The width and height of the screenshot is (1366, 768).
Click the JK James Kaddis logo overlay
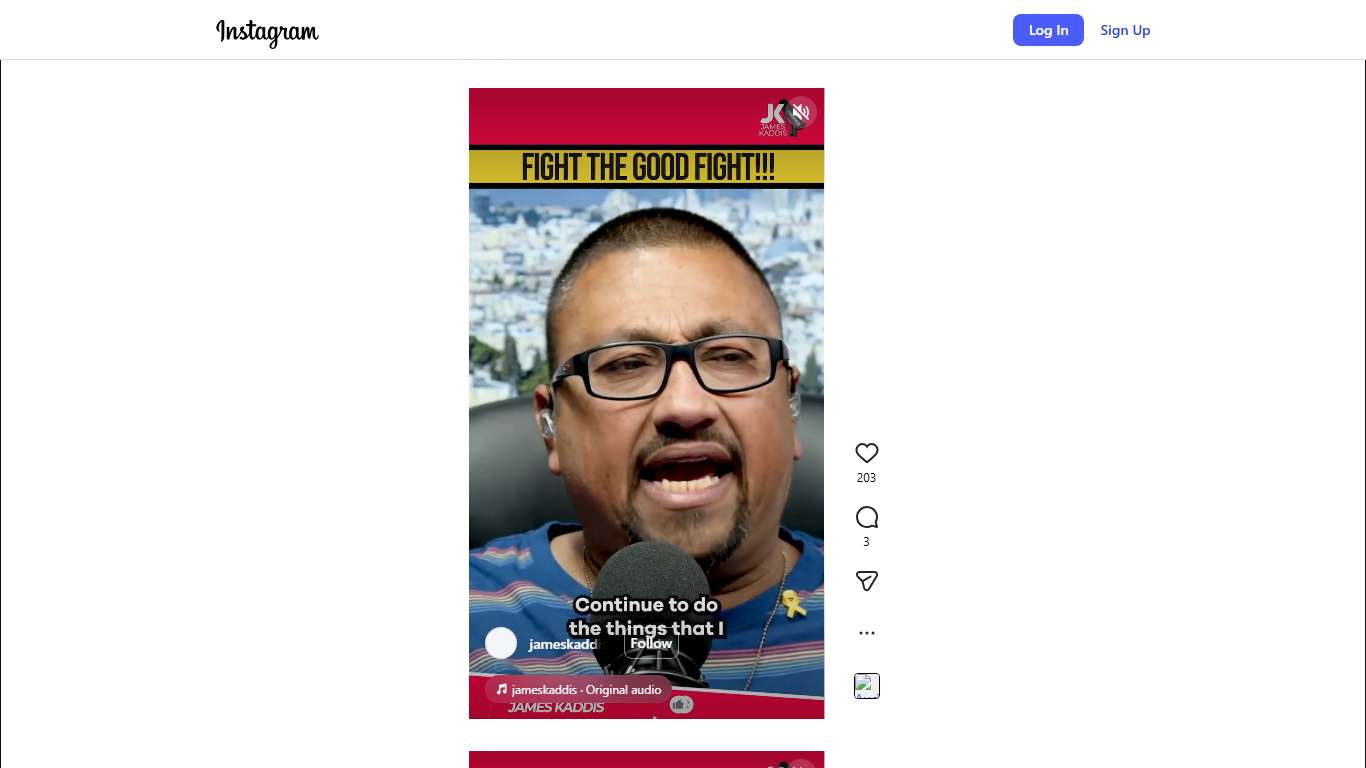(773, 118)
